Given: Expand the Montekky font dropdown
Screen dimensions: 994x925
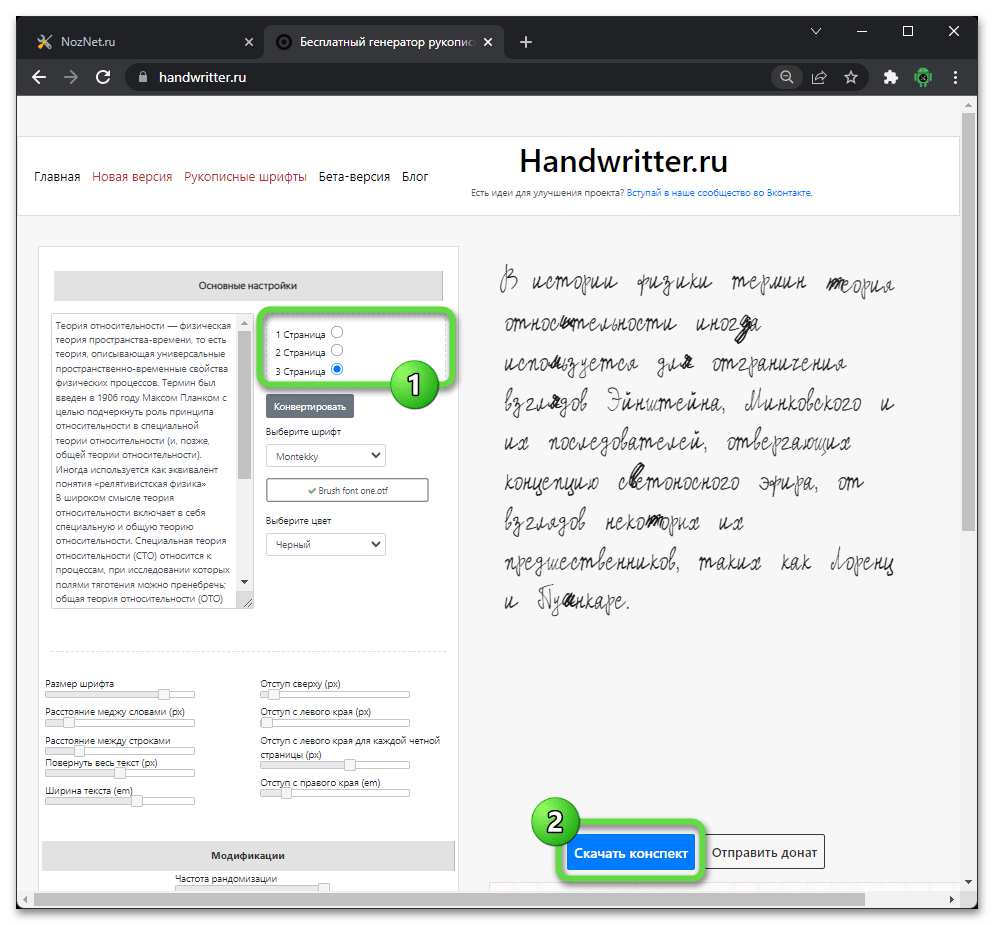Looking at the screenshot, I should click(x=325, y=455).
